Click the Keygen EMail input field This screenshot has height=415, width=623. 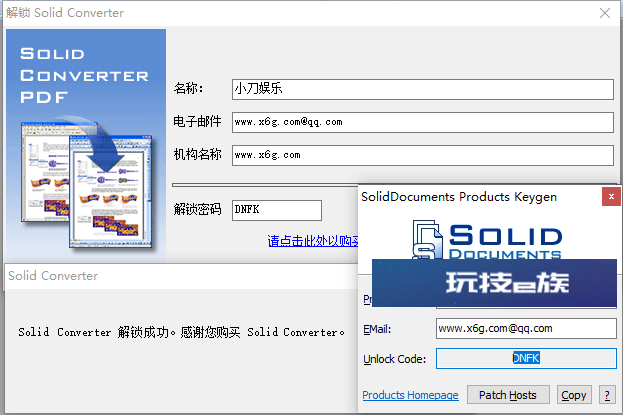click(526, 328)
